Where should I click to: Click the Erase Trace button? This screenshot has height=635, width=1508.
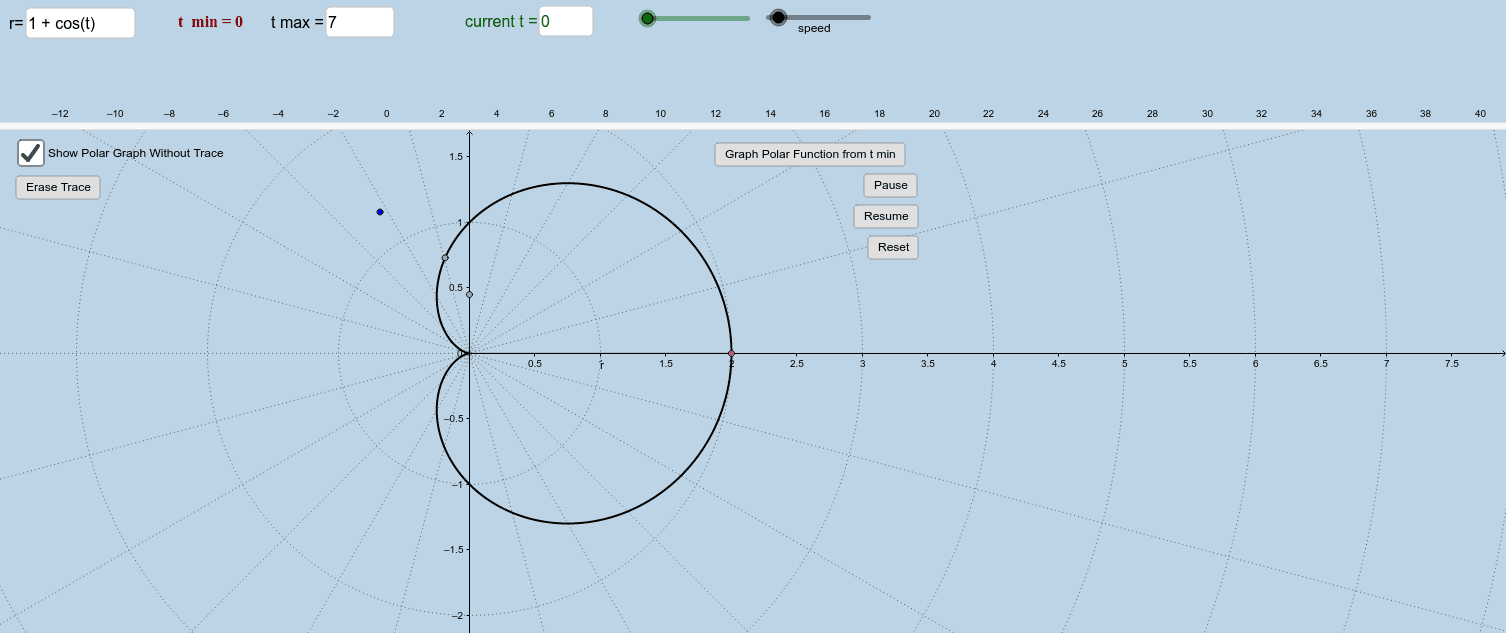[57, 187]
